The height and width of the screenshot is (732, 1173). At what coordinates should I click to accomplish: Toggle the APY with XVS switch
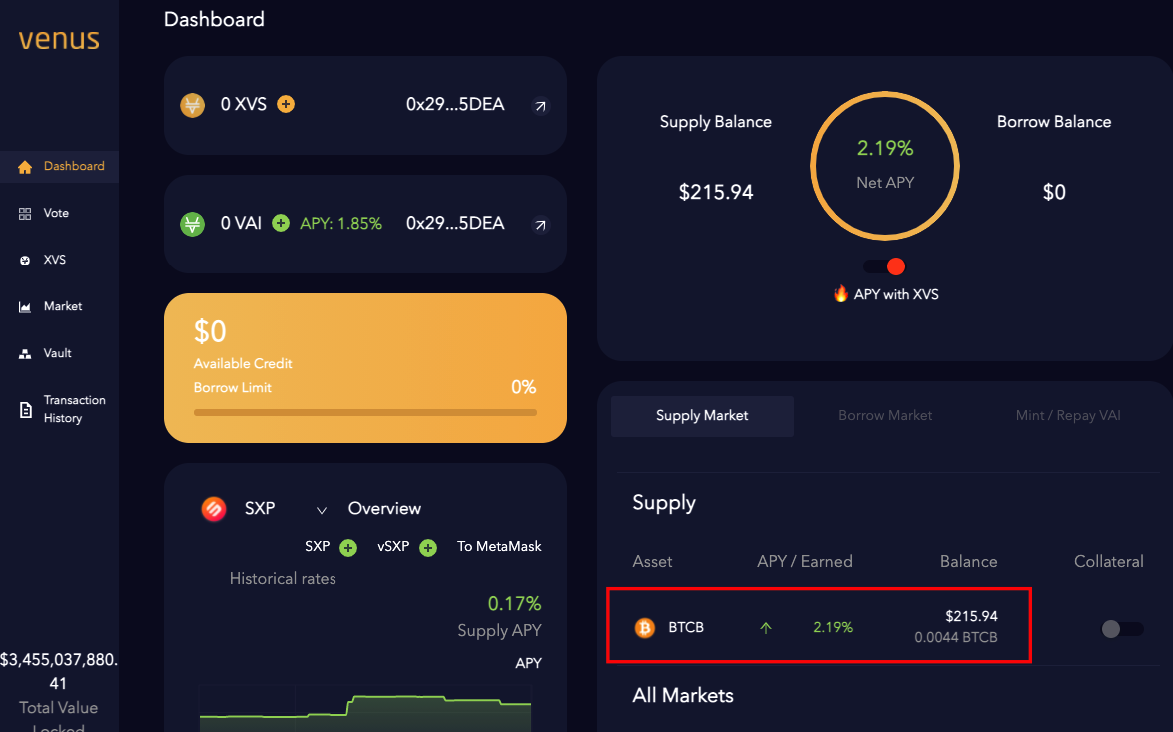click(x=885, y=266)
